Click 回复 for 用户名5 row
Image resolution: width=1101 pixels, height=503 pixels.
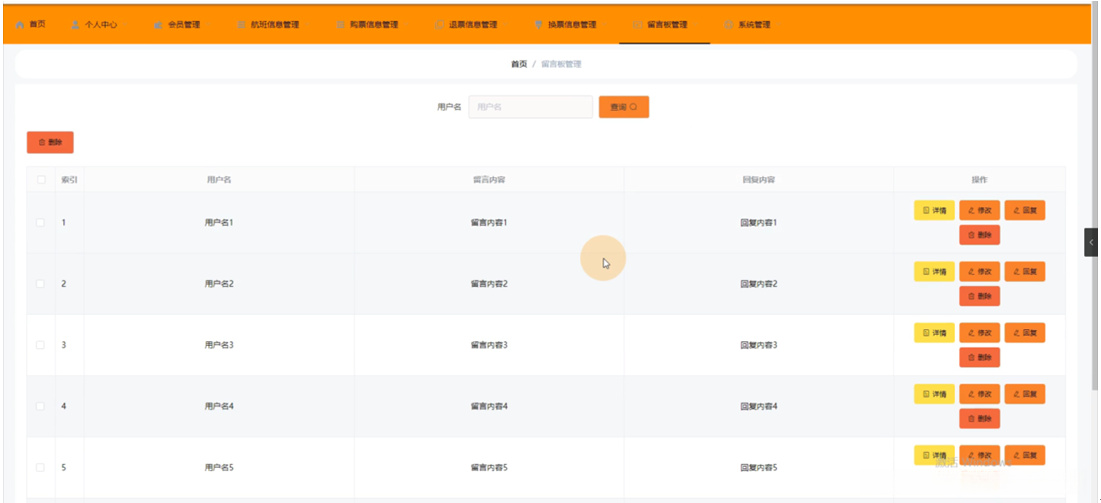click(x=1024, y=455)
